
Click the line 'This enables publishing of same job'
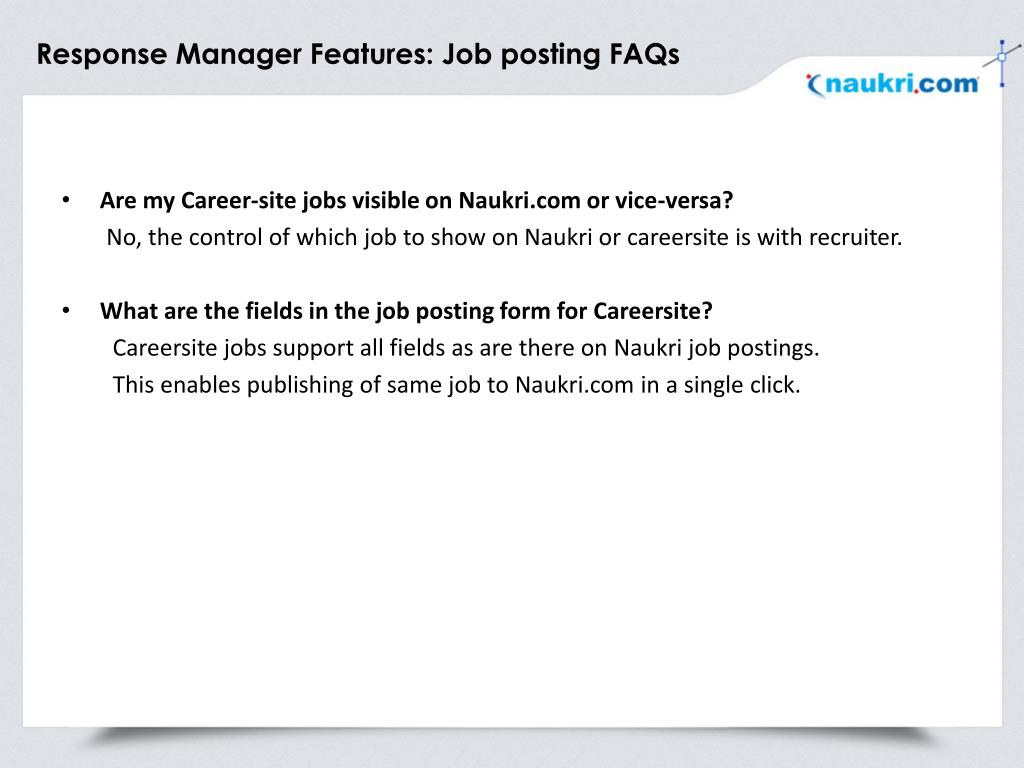point(456,385)
